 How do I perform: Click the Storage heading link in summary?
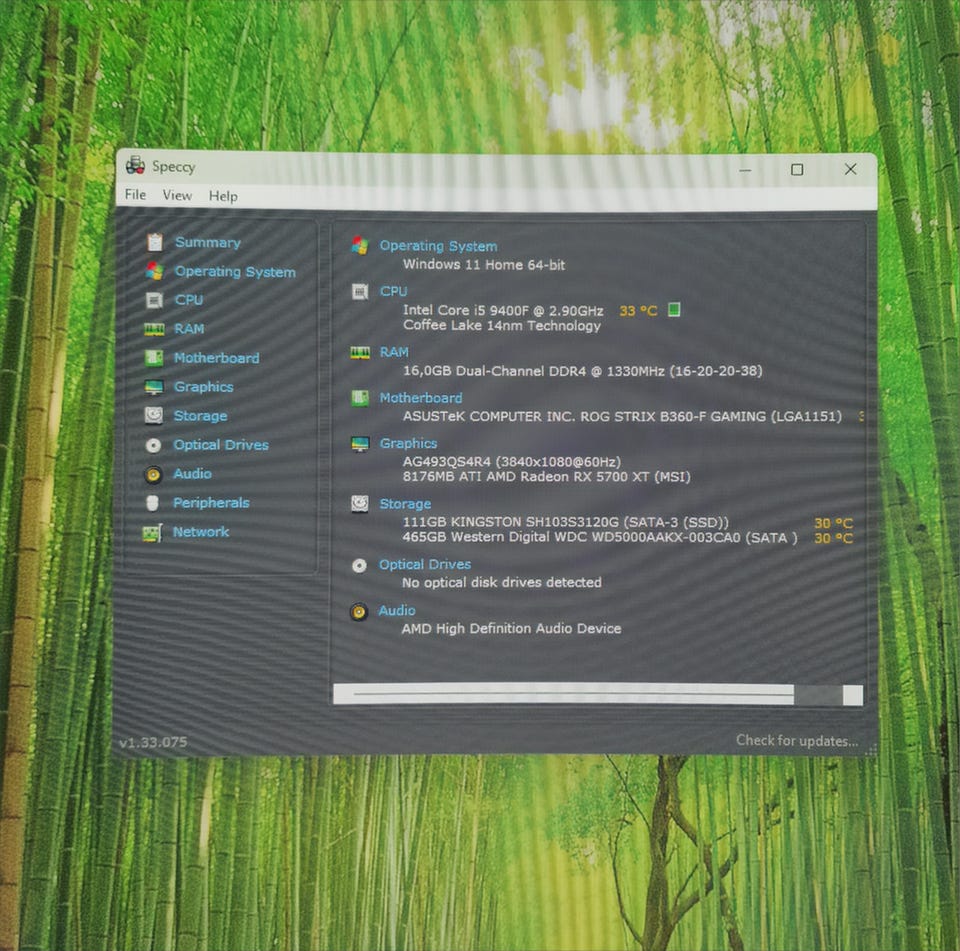405,504
